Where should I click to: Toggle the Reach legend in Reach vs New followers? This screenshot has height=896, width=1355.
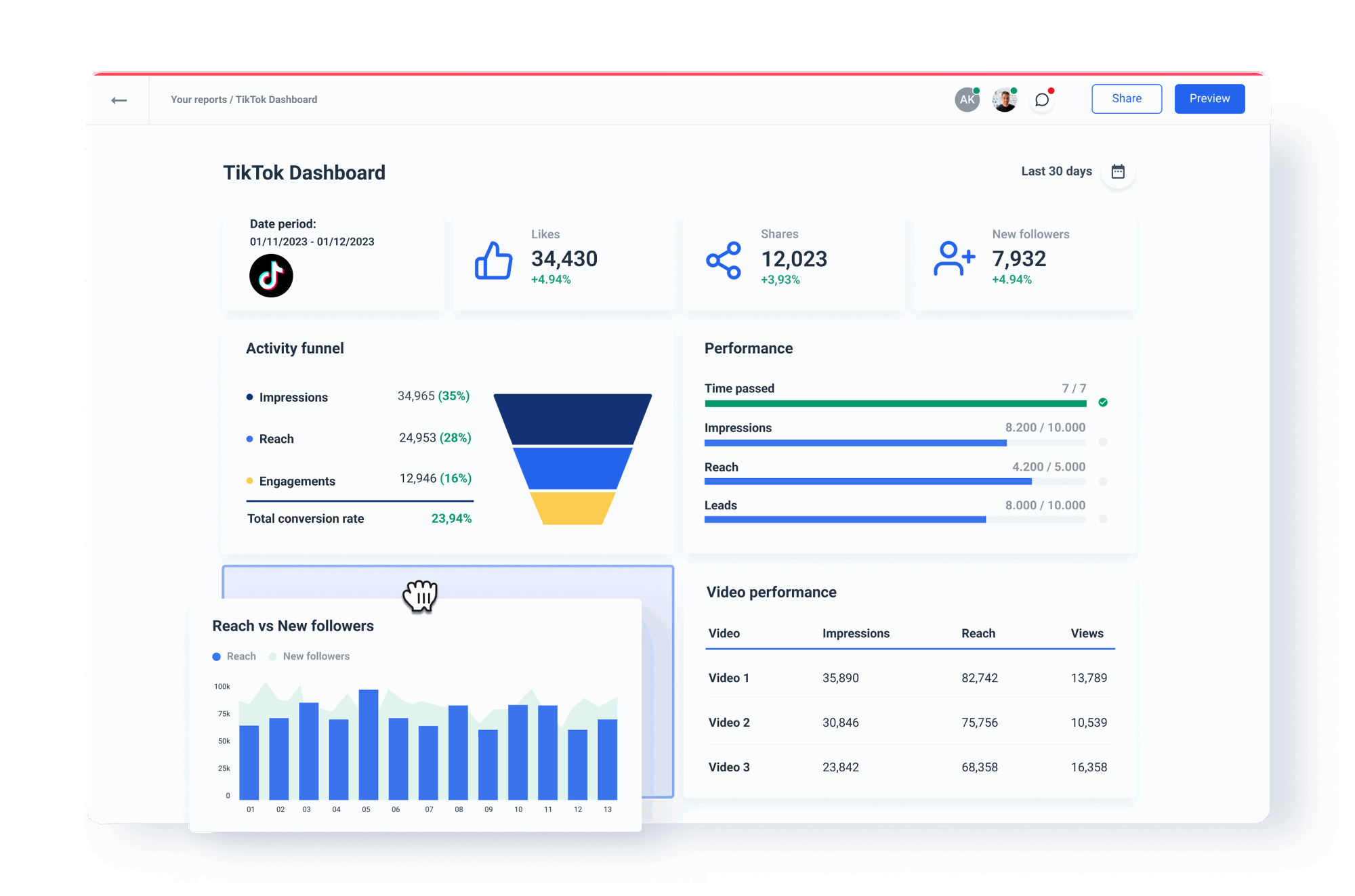tap(234, 656)
